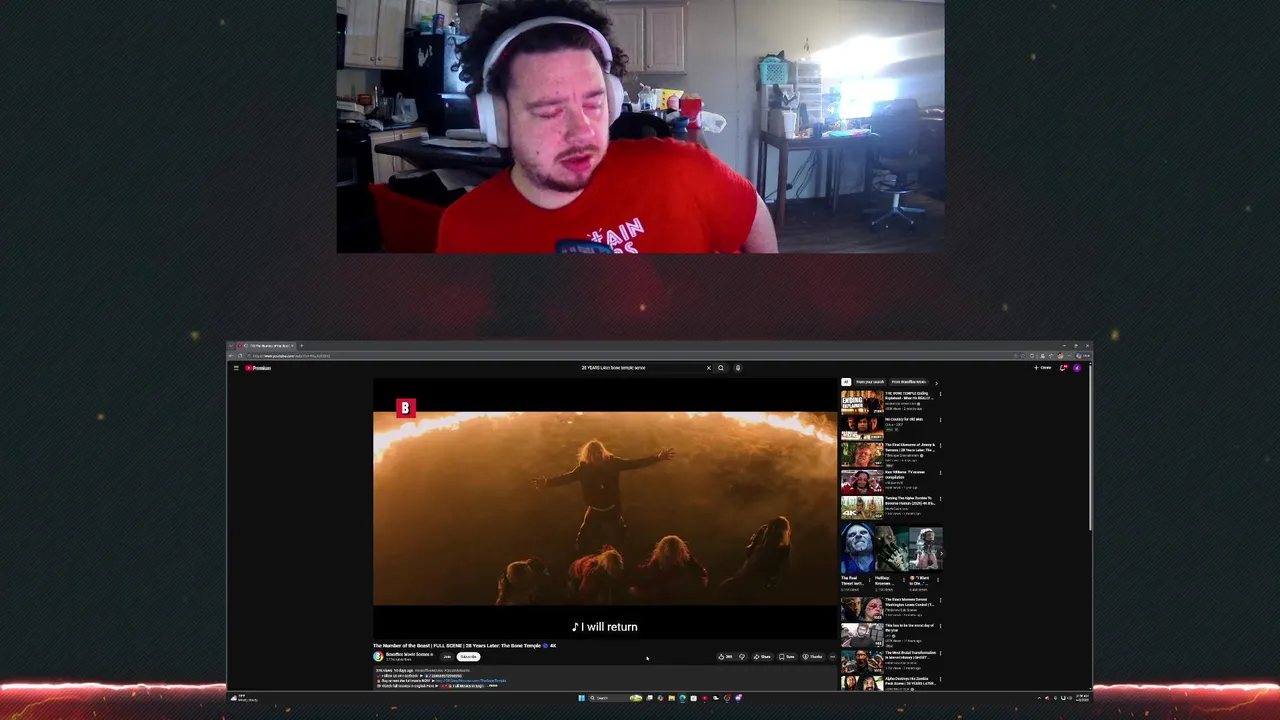Open the account avatar menu
This screenshot has width=1280, height=720.
(1077, 368)
